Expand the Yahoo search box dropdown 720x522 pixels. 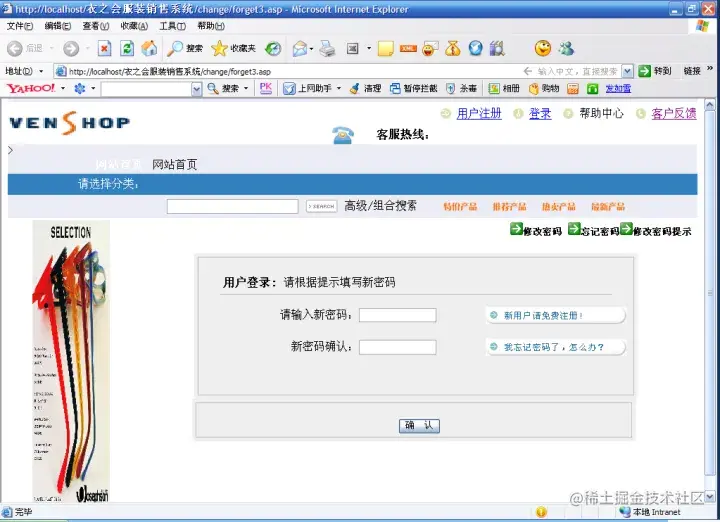coord(196,89)
